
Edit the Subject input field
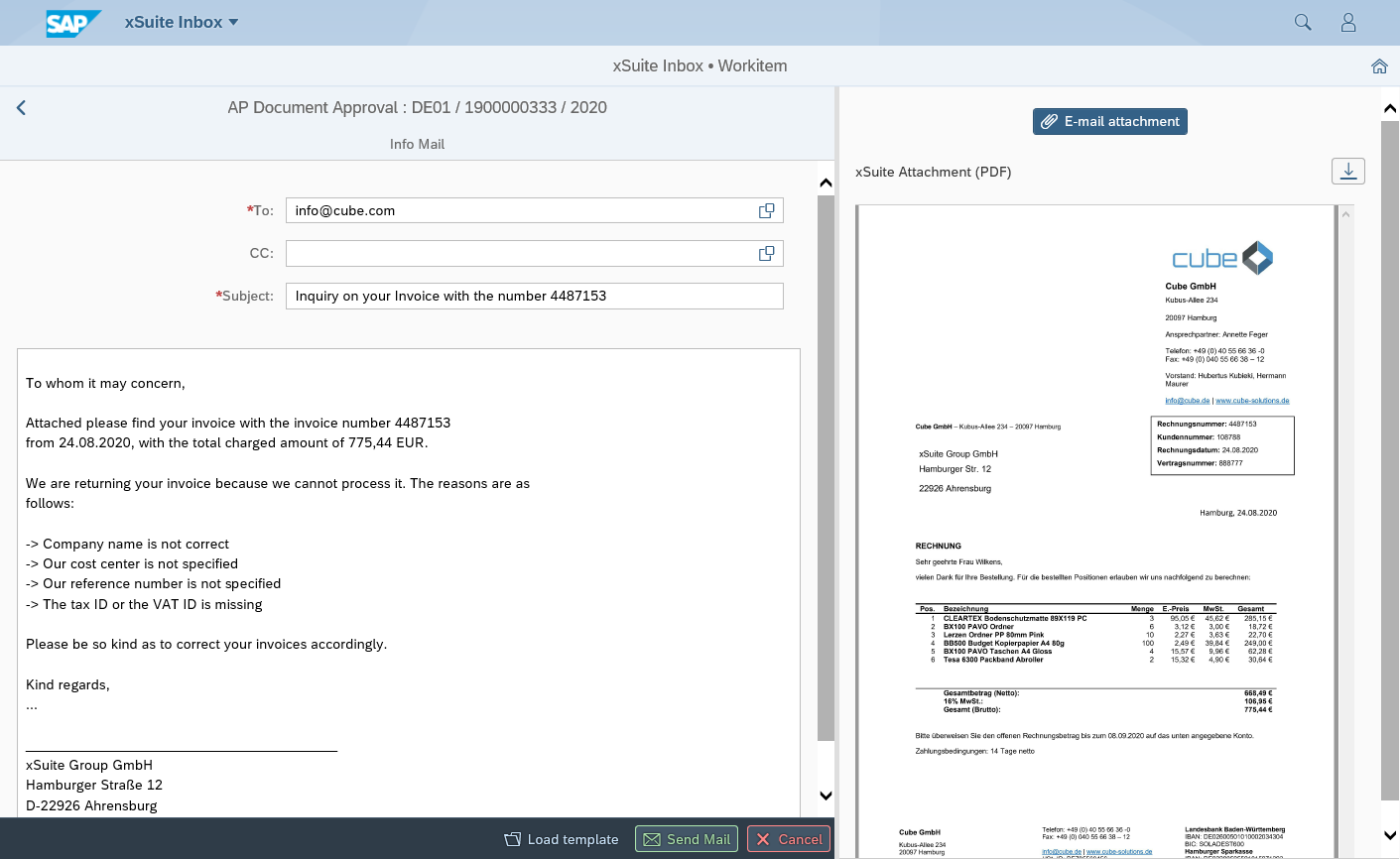click(x=534, y=296)
